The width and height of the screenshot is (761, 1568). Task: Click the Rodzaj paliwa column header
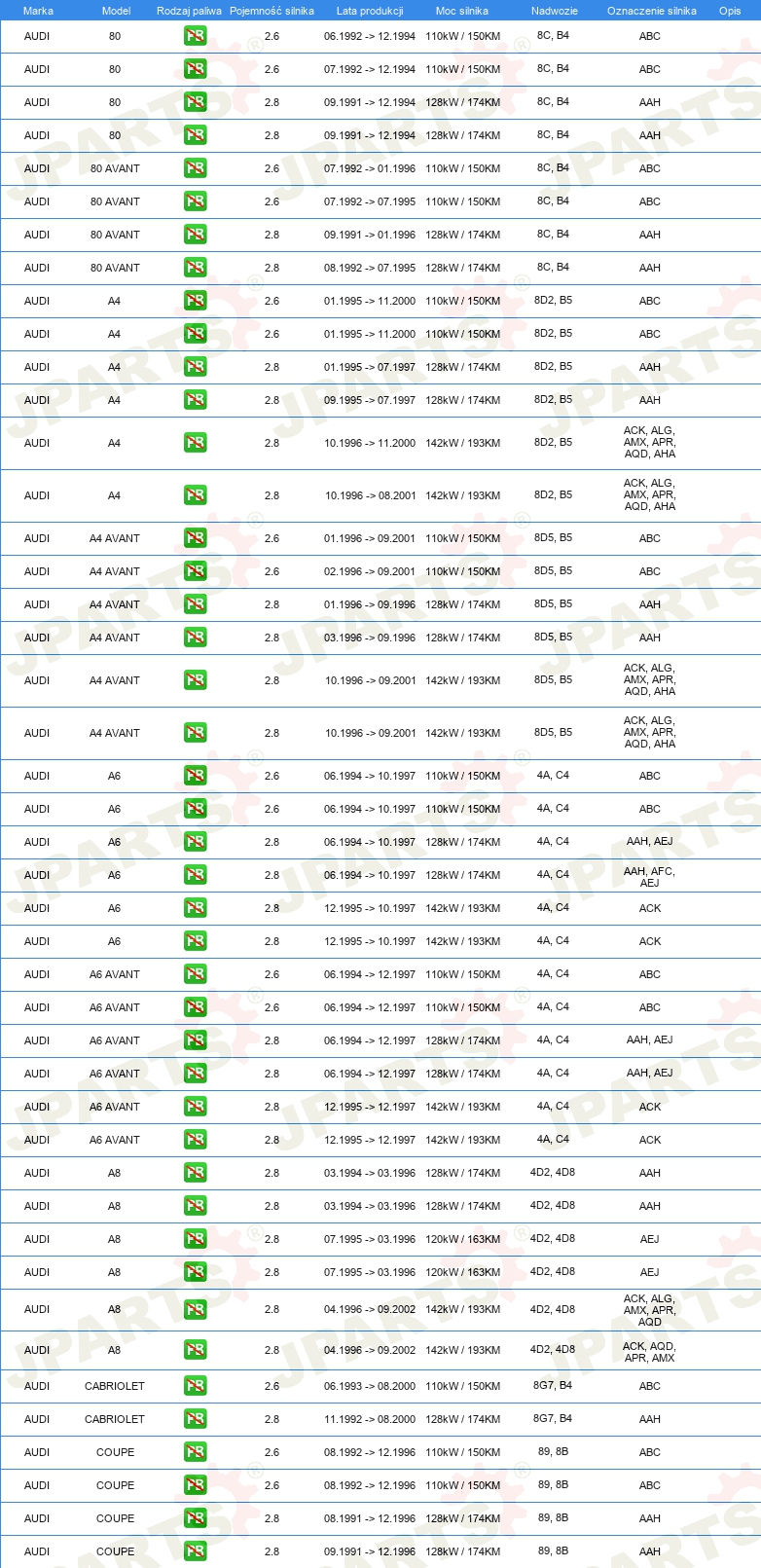click(189, 11)
